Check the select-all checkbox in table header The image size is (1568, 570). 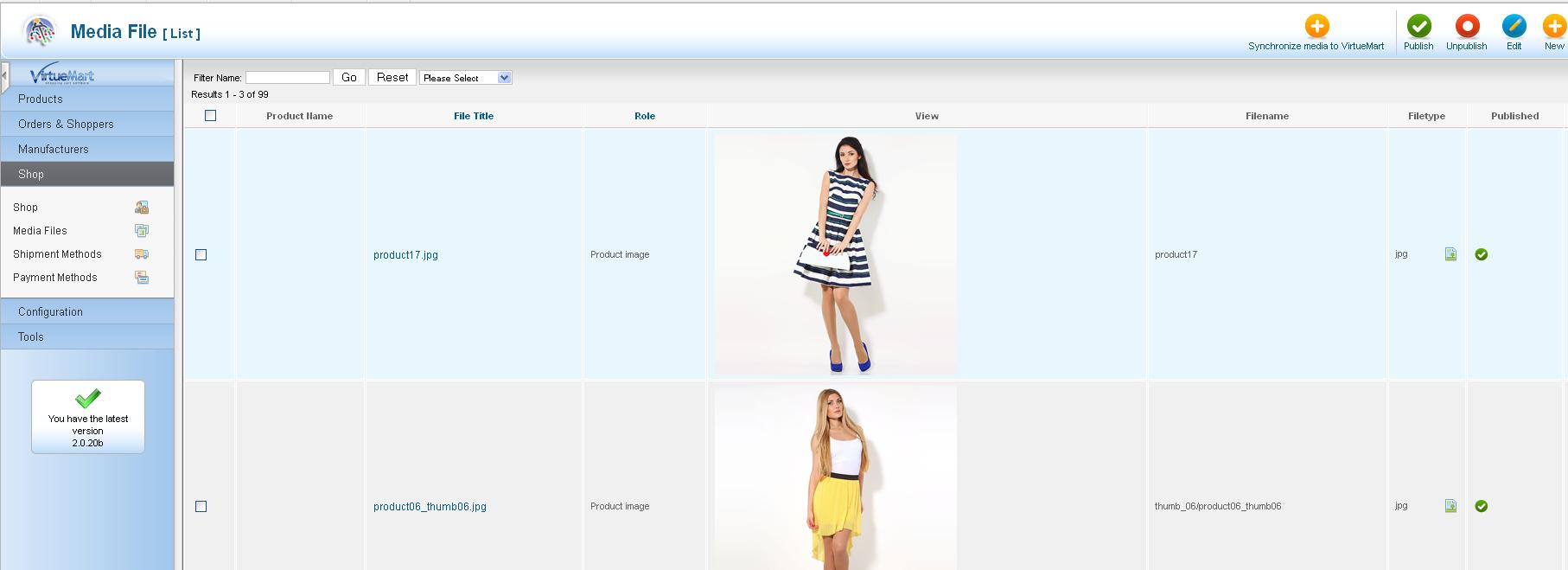tap(210, 116)
